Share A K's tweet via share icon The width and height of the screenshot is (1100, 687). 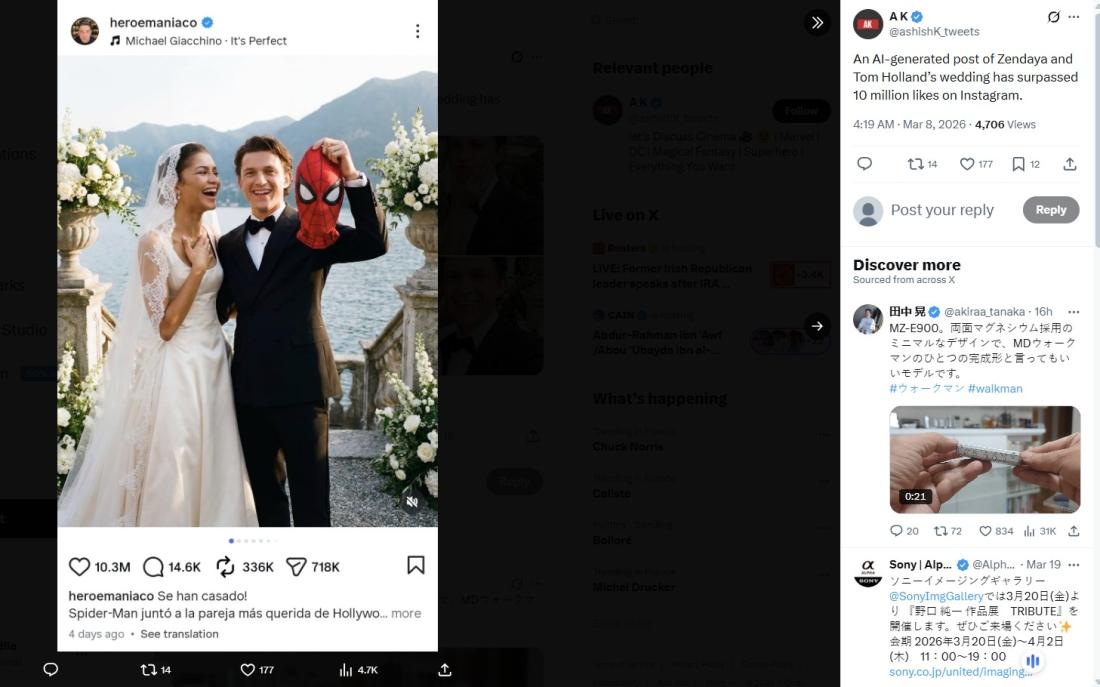pos(1069,164)
